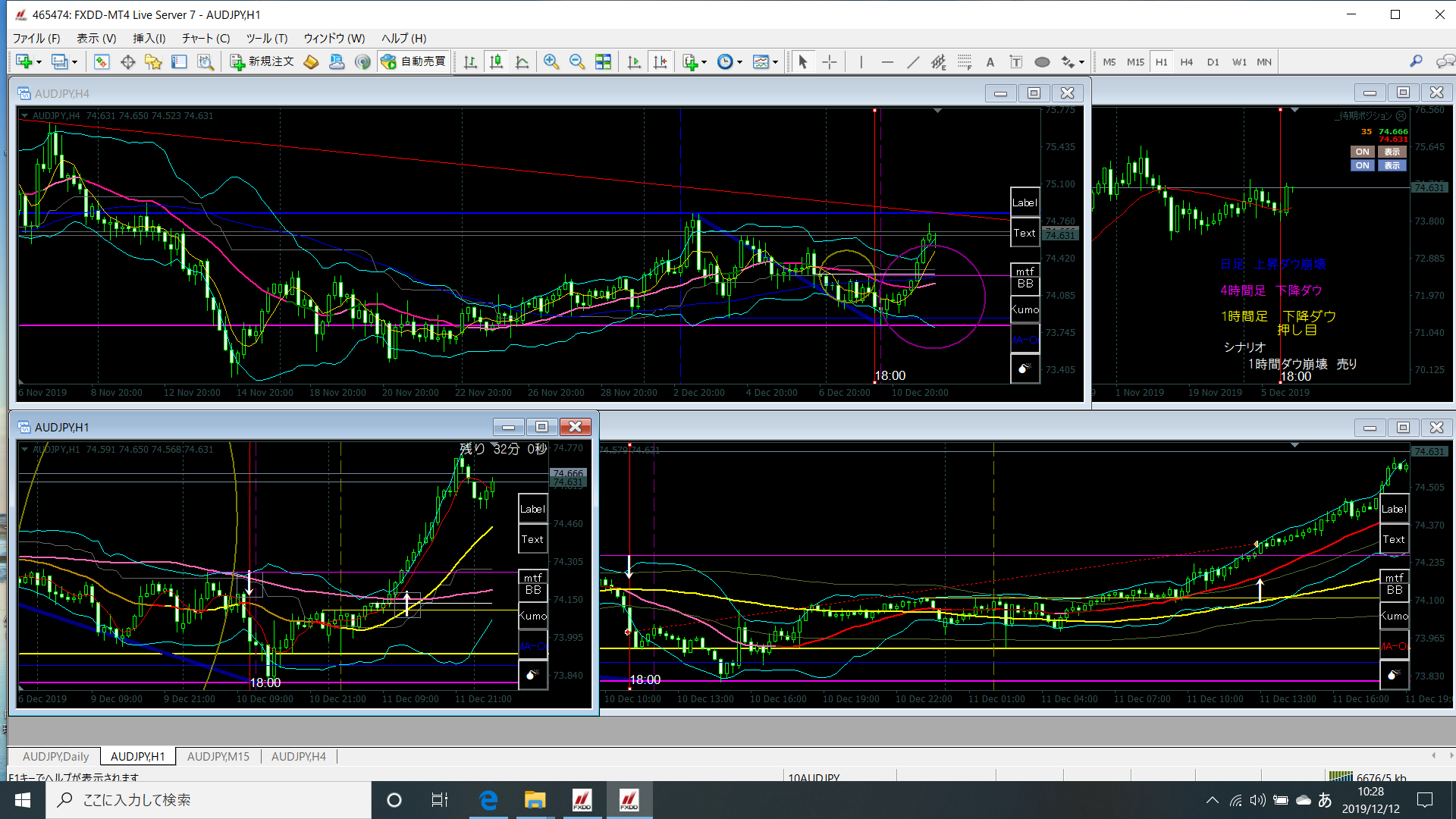Switch to bar chart display
This screenshot has width=1456, height=819.
[470, 62]
